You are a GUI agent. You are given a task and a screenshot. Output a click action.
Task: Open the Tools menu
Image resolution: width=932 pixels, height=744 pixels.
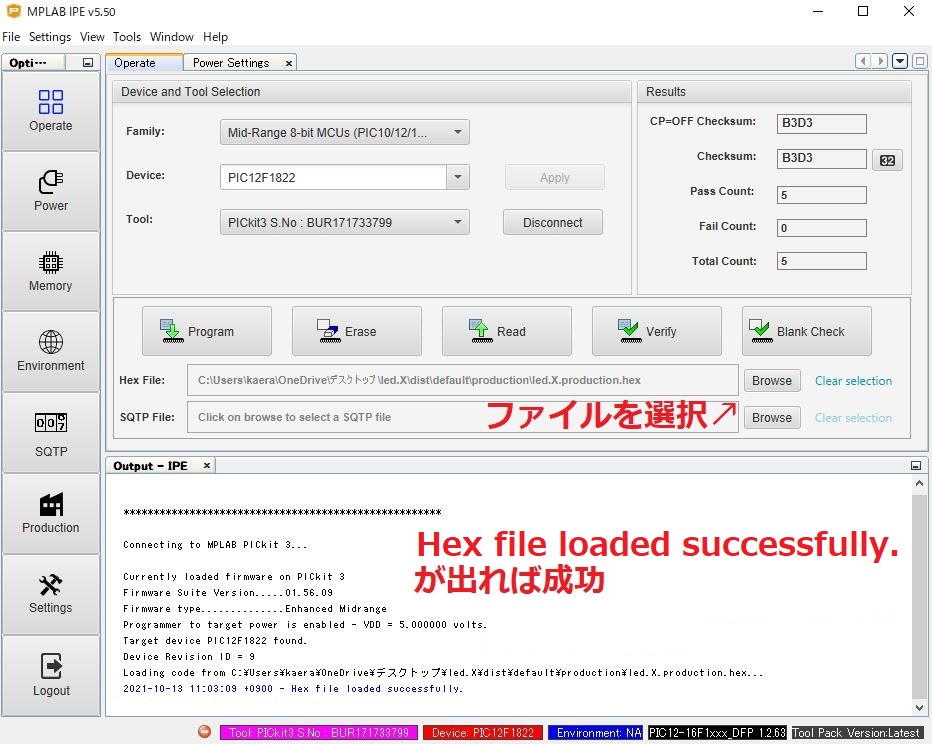pyautogui.click(x=127, y=37)
